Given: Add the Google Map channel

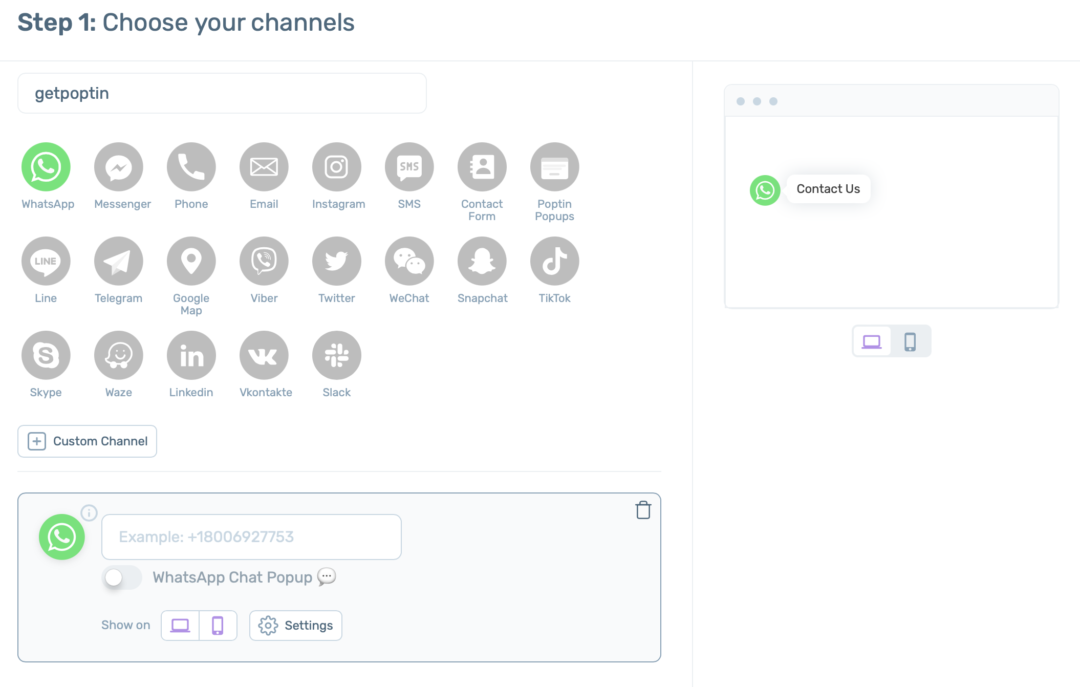Looking at the screenshot, I should click(x=191, y=261).
